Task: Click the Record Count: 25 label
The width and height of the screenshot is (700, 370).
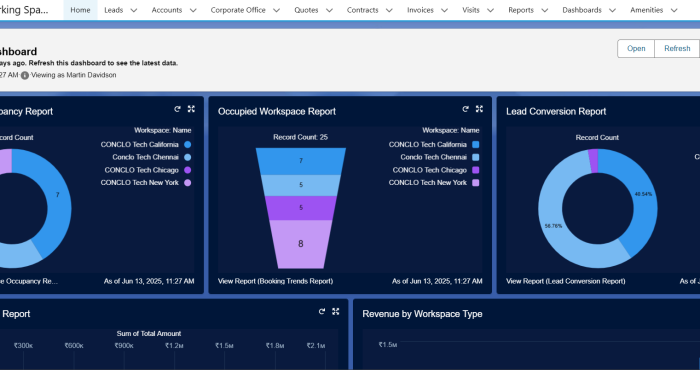Action: pos(300,137)
